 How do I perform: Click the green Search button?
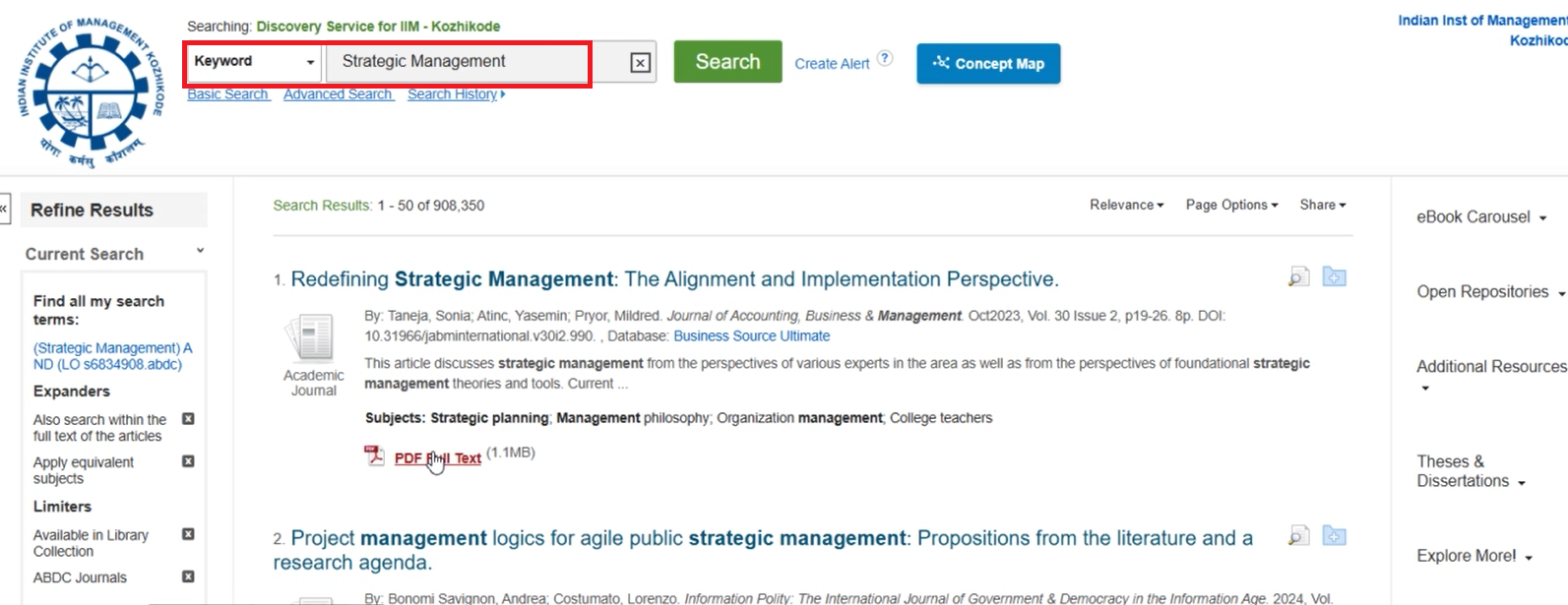point(727,62)
